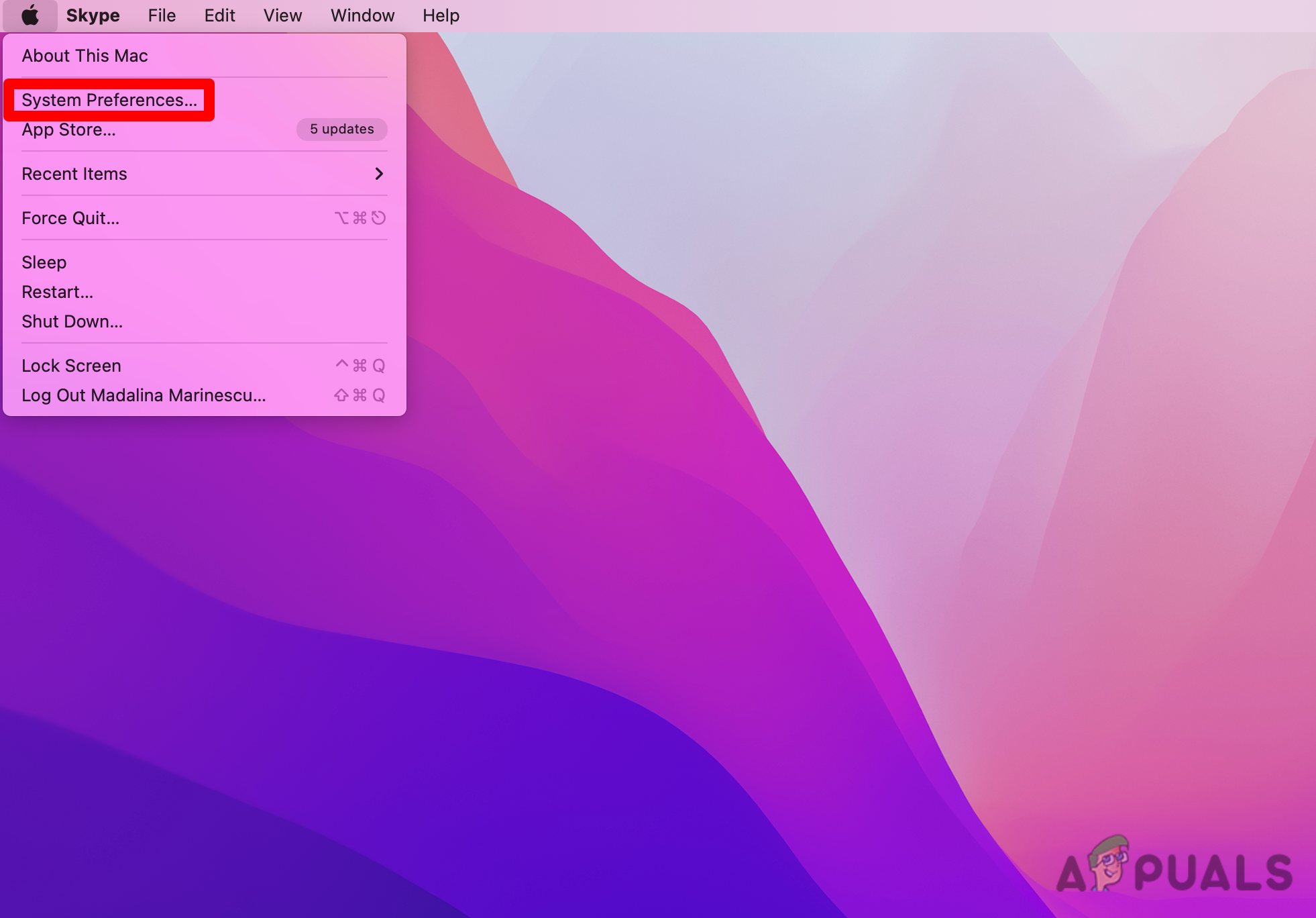Open the Help menu
The height and width of the screenshot is (918, 1316).
coord(440,15)
